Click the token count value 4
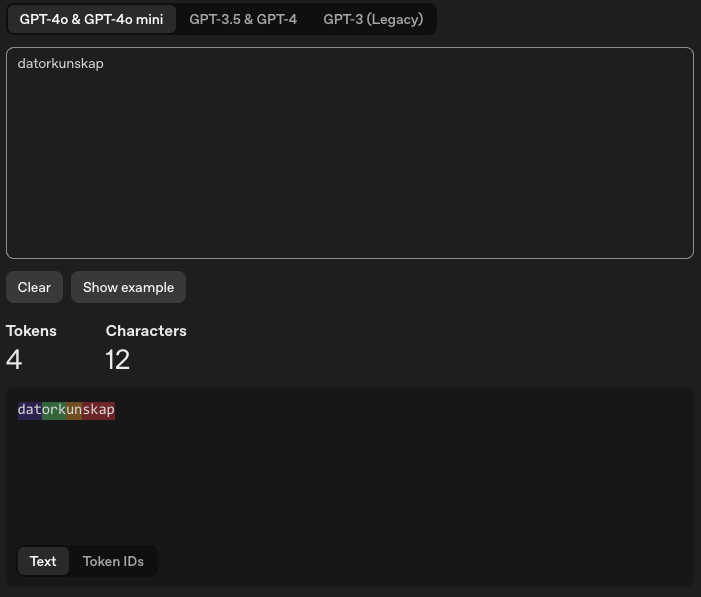The image size is (701, 597). click(14, 360)
